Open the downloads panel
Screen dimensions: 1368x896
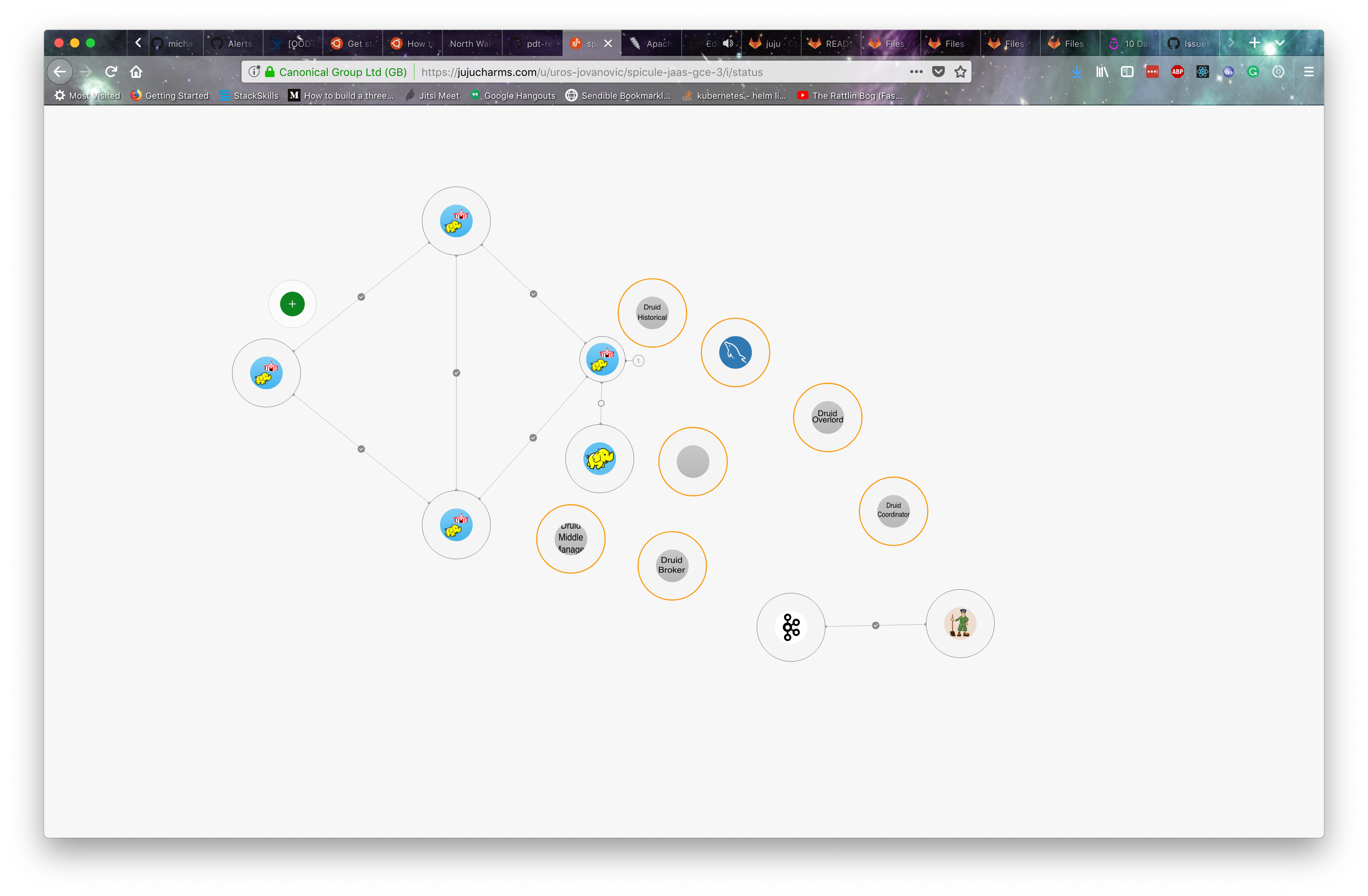[1077, 72]
